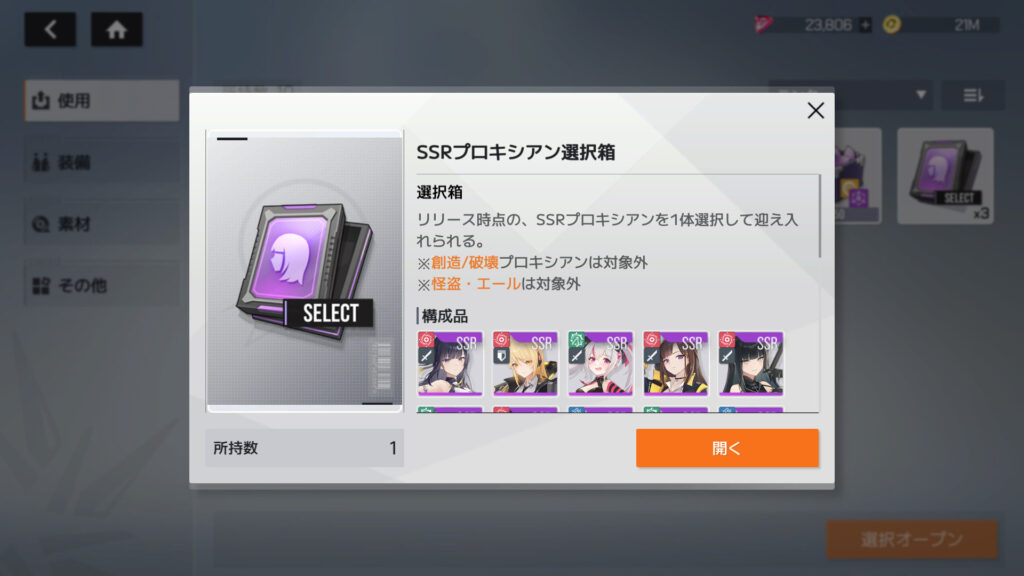Screen dimensions: 1024x576
Task: Open the その他 category tab
Action: click(x=102, y=285)
